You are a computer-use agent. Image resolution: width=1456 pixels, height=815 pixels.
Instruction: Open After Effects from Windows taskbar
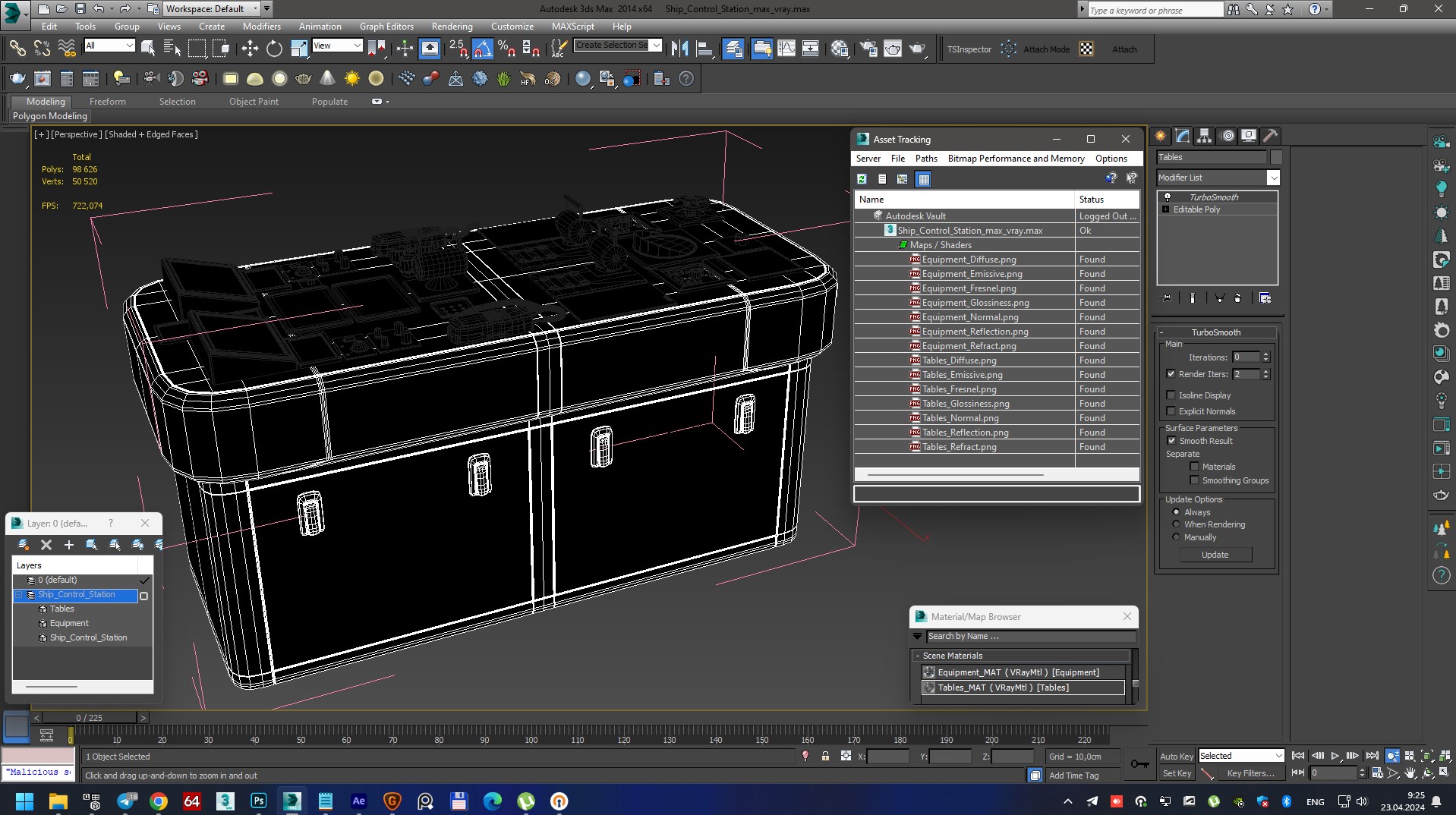[359, 801]
